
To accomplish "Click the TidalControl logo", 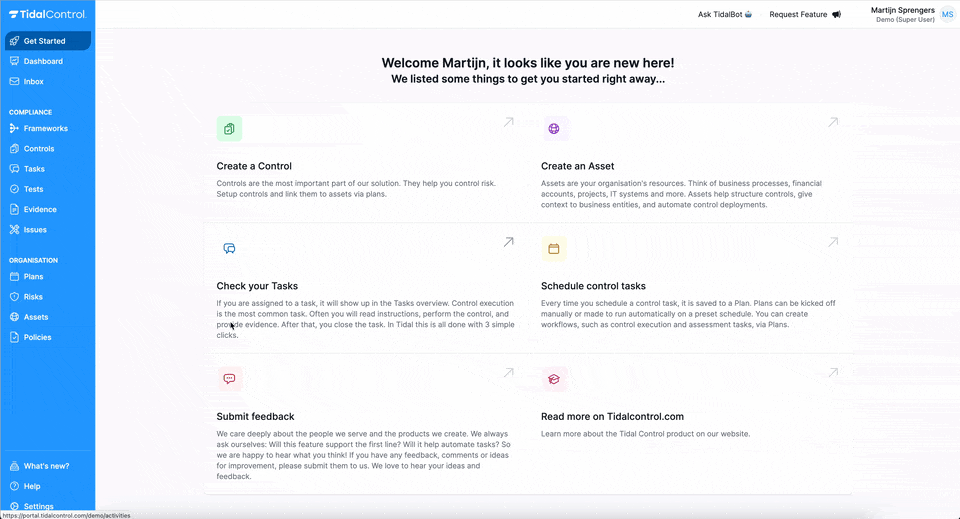I will click(x=47, y=14).
